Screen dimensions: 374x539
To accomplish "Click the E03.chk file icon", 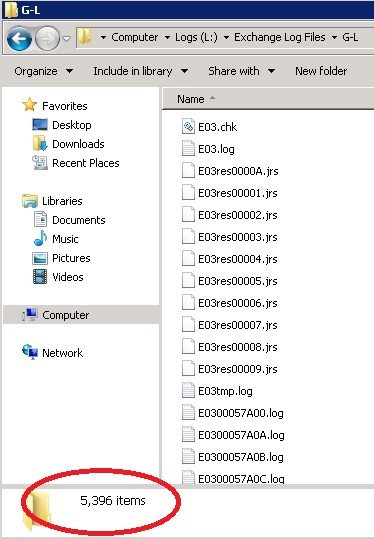I will (x=188, y=126).
